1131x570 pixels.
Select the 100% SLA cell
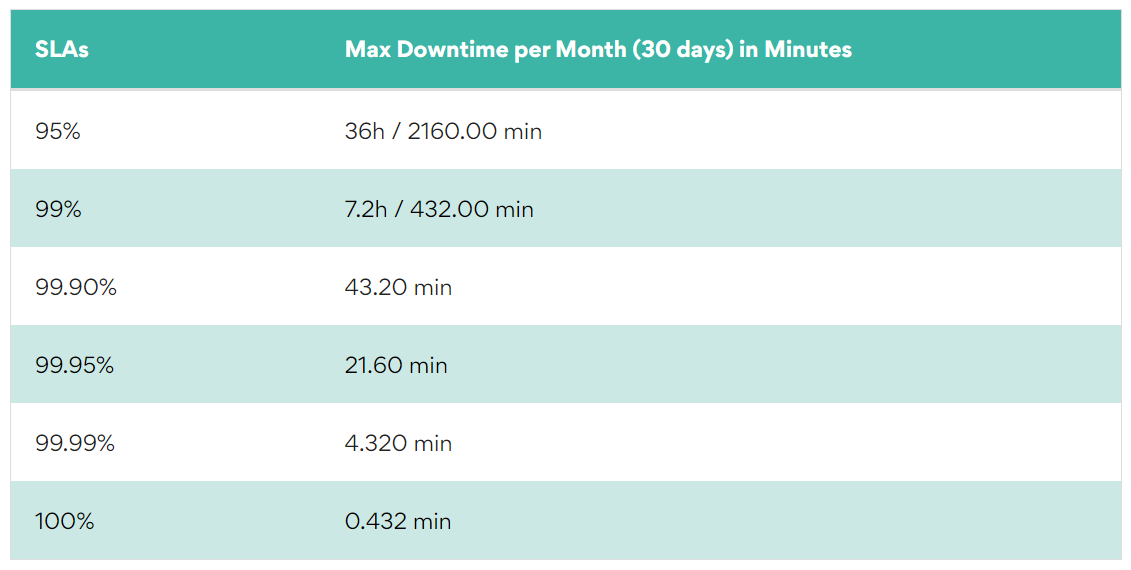(x=65, y=521)
